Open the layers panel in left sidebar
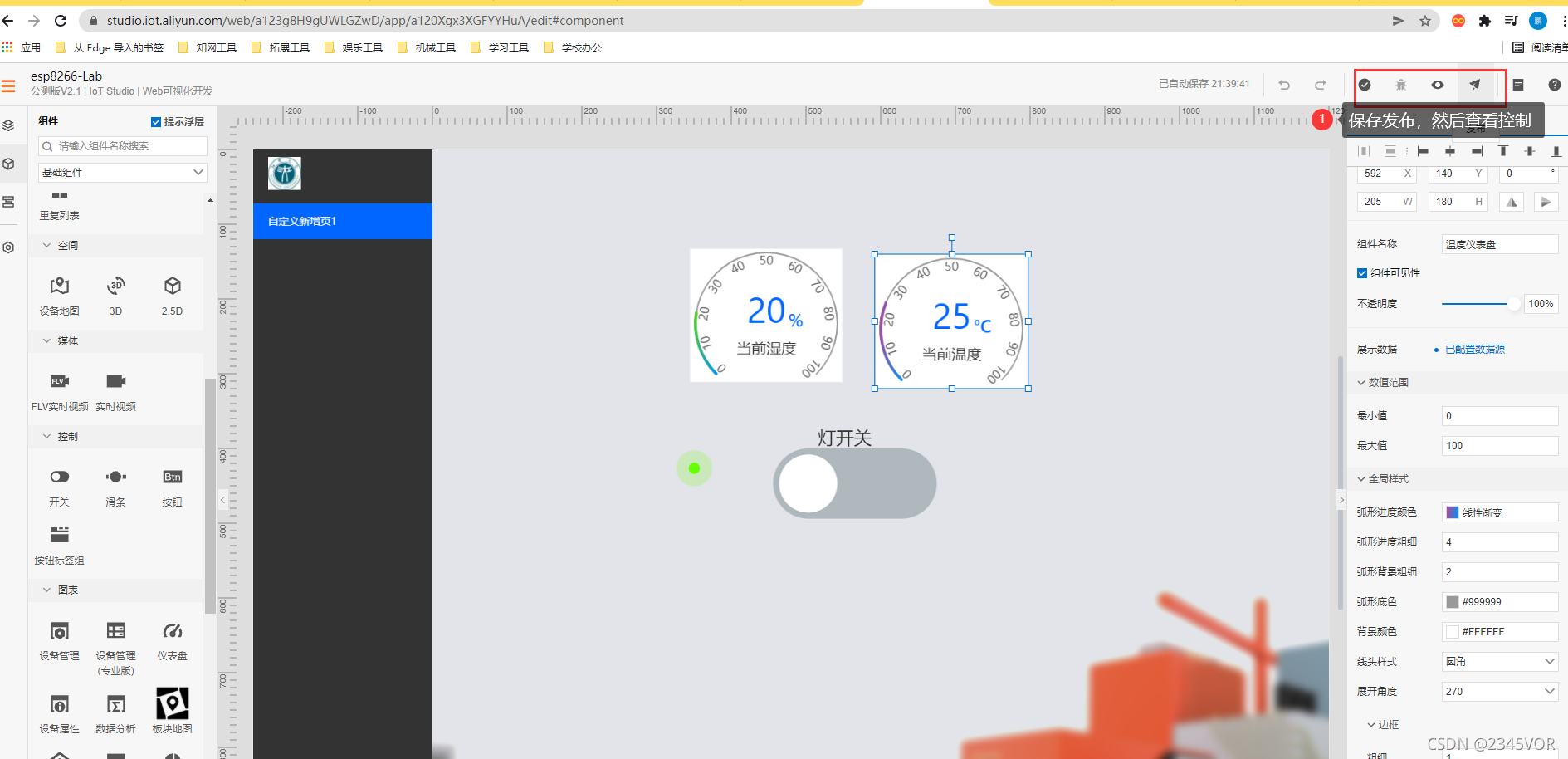Image resolution: width=1568 pixels, height=759 pixels. click(x=9, y=125)
